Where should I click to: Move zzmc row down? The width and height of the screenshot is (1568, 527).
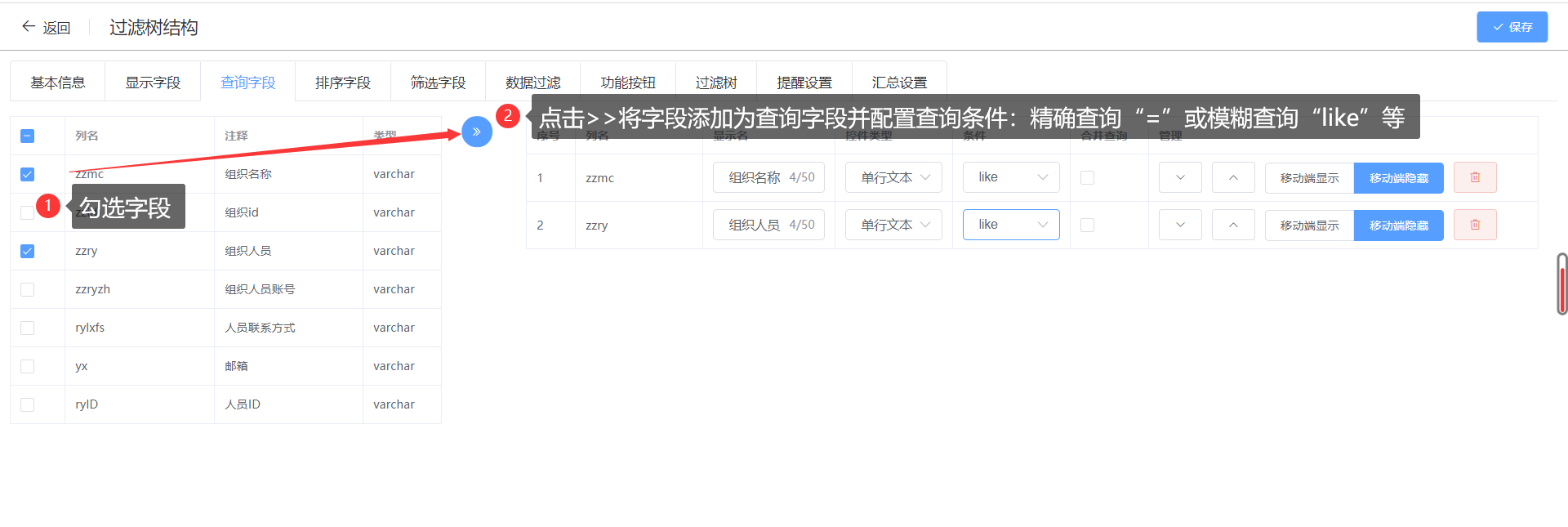pyautogui.click(x=1180, y=177)
